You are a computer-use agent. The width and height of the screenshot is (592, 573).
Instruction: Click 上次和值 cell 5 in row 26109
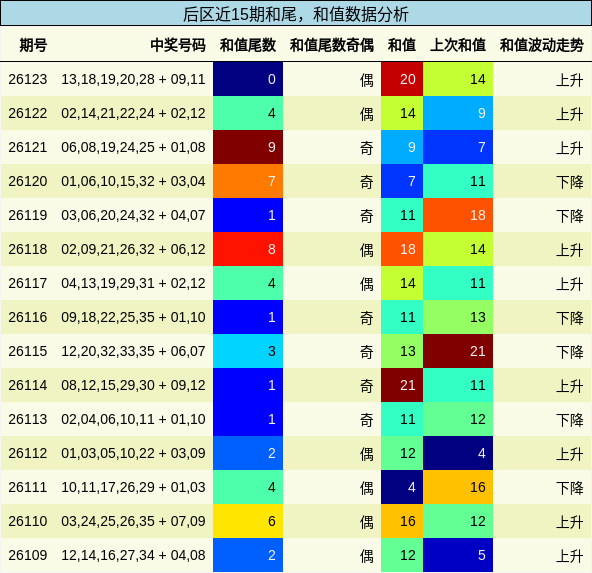coord(458,555)
